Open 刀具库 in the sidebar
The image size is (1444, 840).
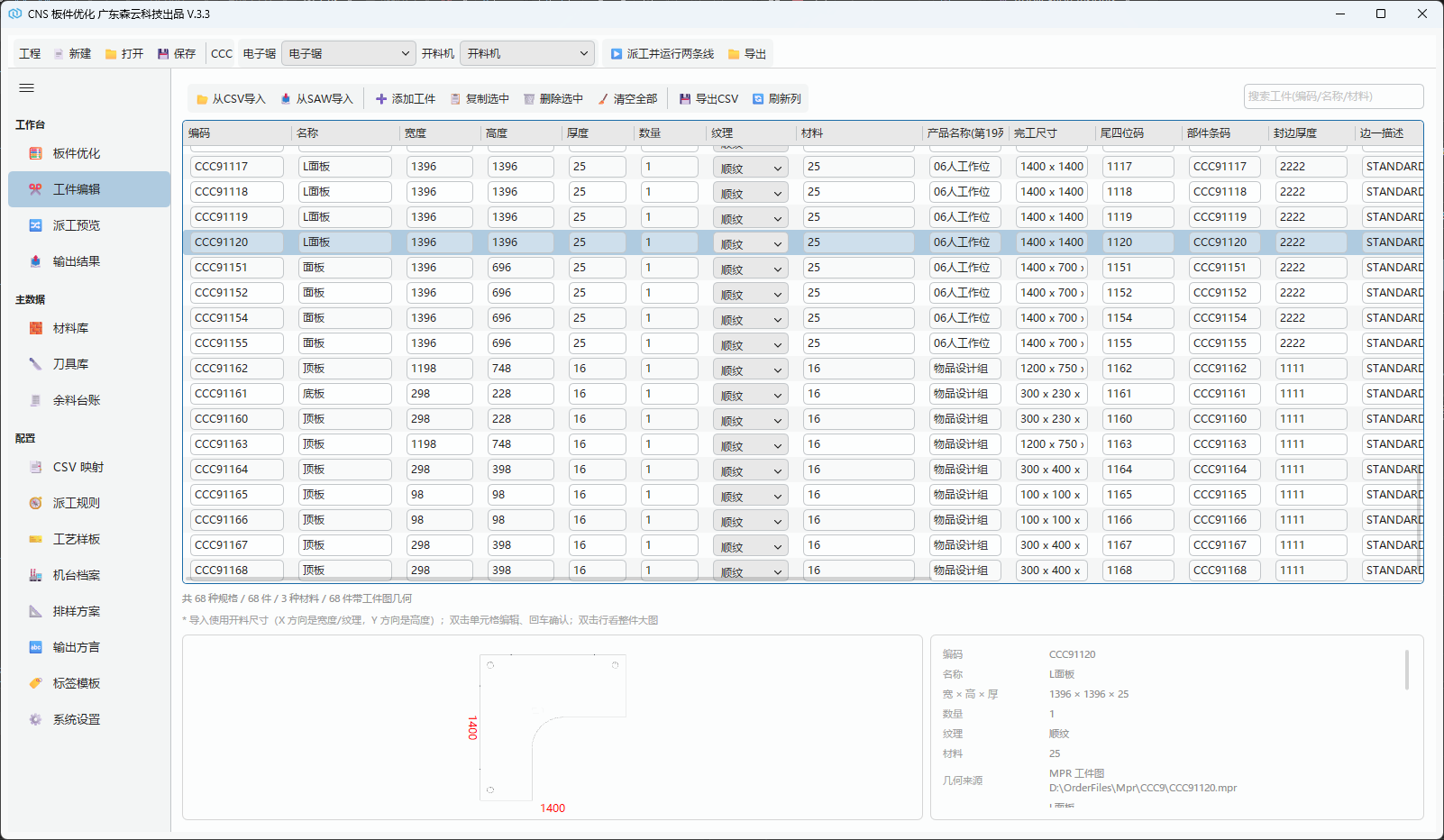[x=89, y=364]
